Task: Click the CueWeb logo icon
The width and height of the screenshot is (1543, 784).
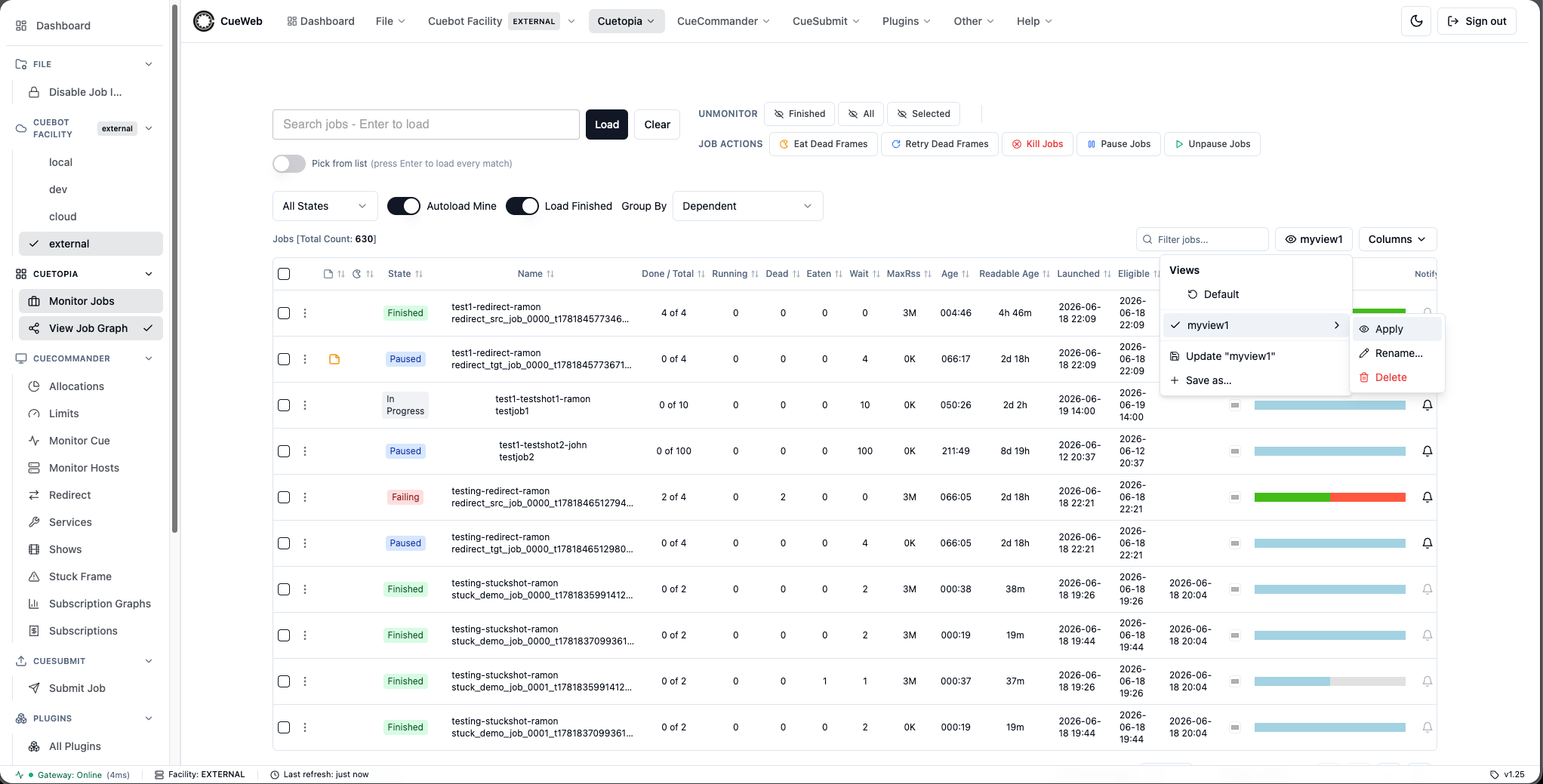Action: (x=204, y=21)
